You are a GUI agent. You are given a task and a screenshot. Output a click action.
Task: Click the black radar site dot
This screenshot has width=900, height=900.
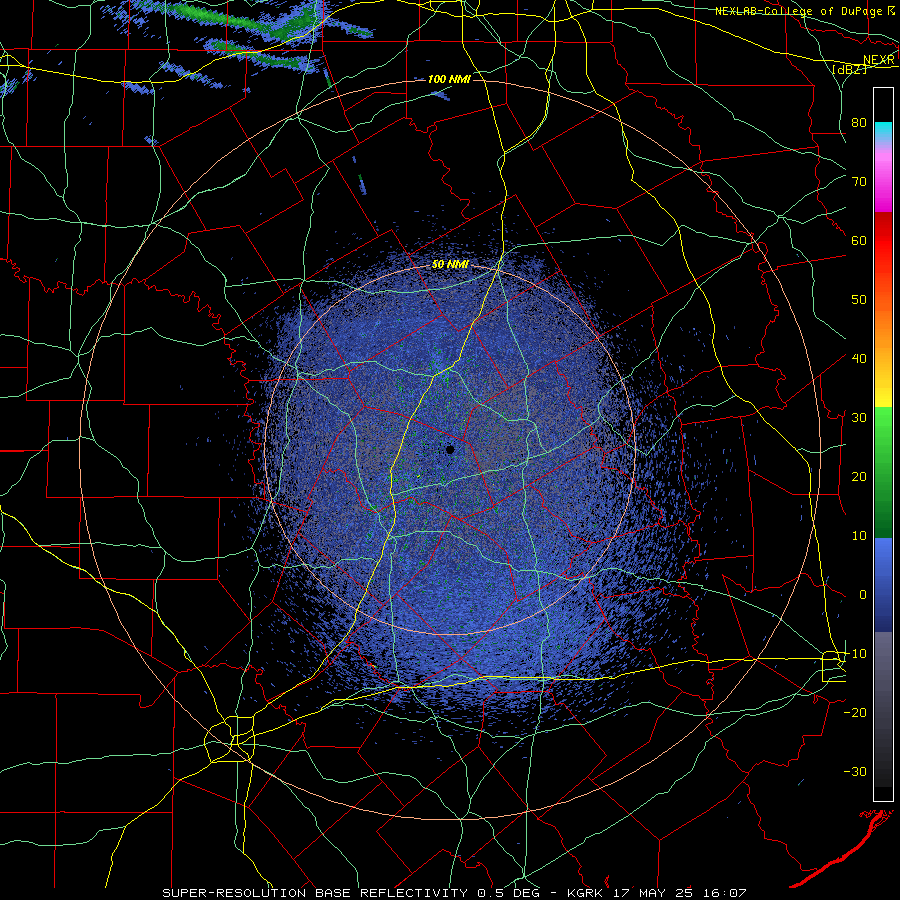pyautogui.click(x=450, y=449)
